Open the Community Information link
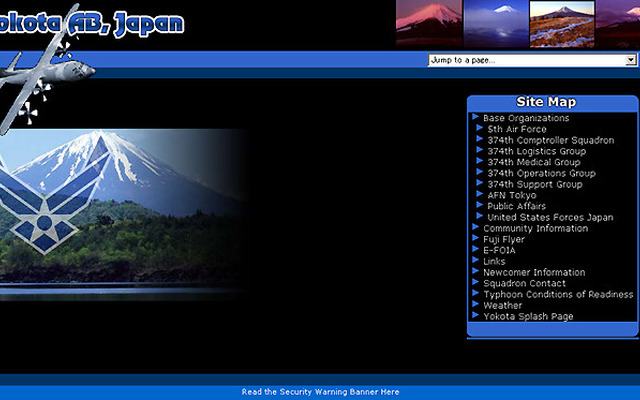 click(x=536, y=228)
